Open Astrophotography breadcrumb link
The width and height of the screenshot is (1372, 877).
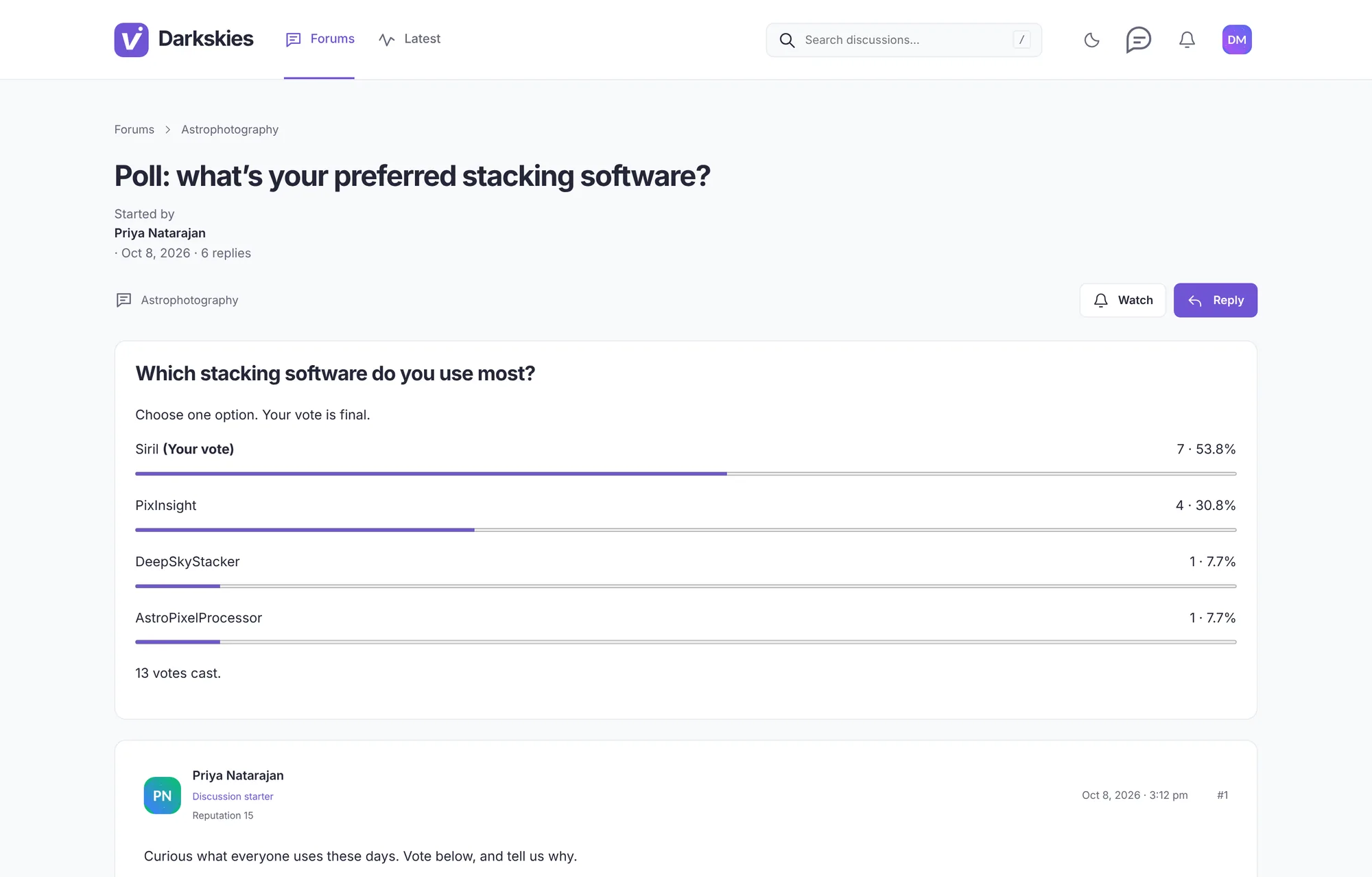[x=230, y=130]
